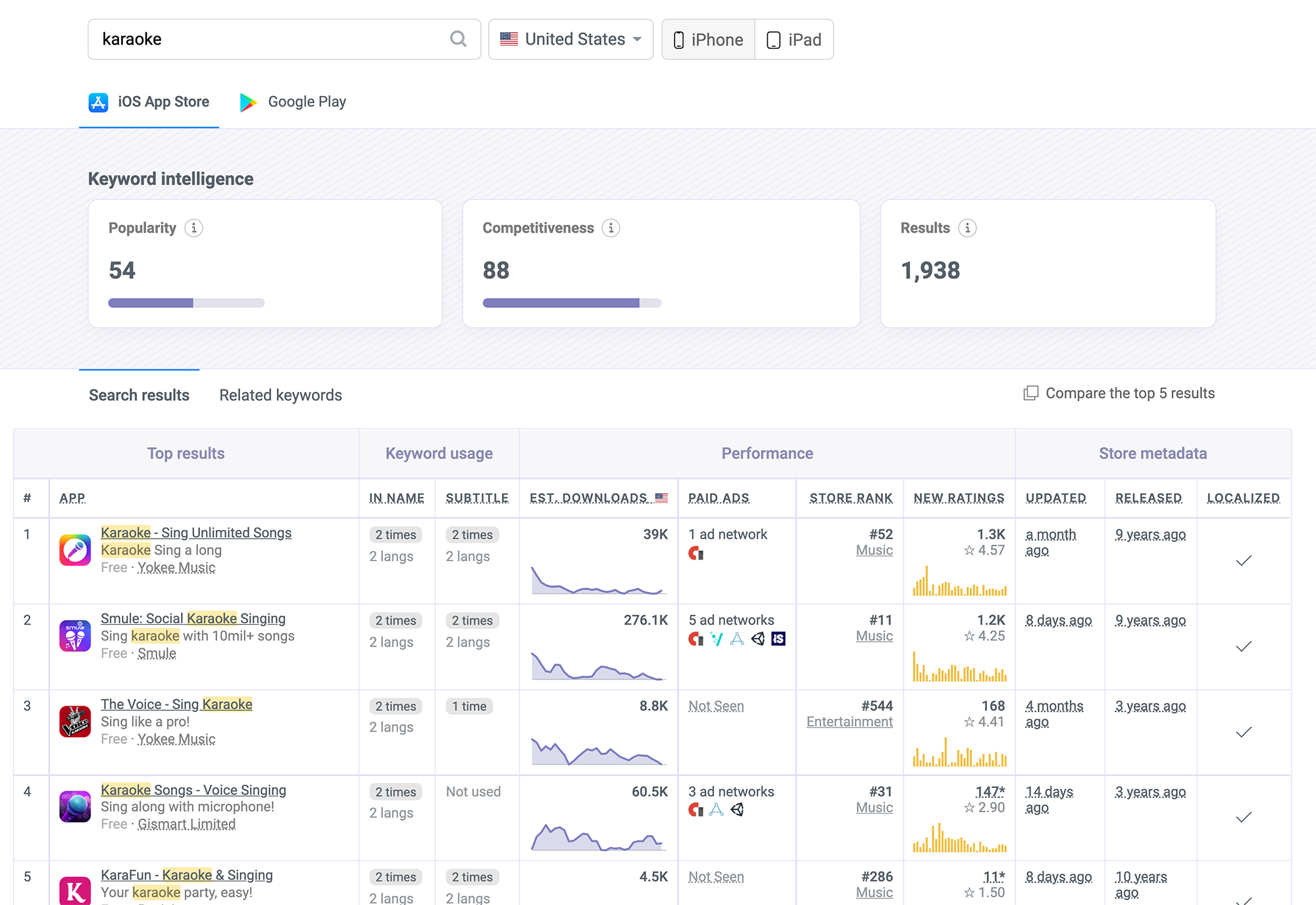The image size is (1316, 905).
Task: Click the downloads chart for Smule
Action: tap(598, 665)
